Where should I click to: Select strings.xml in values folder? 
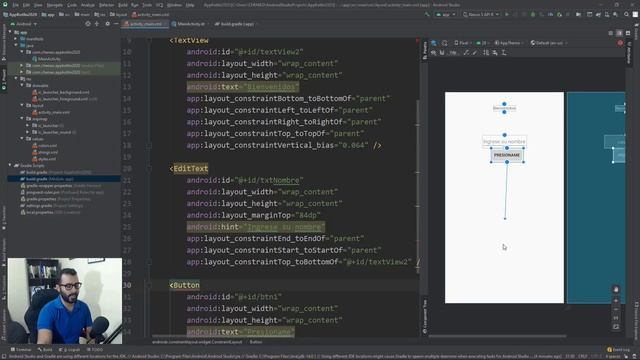pyautogui.click(x=45, y=152)
